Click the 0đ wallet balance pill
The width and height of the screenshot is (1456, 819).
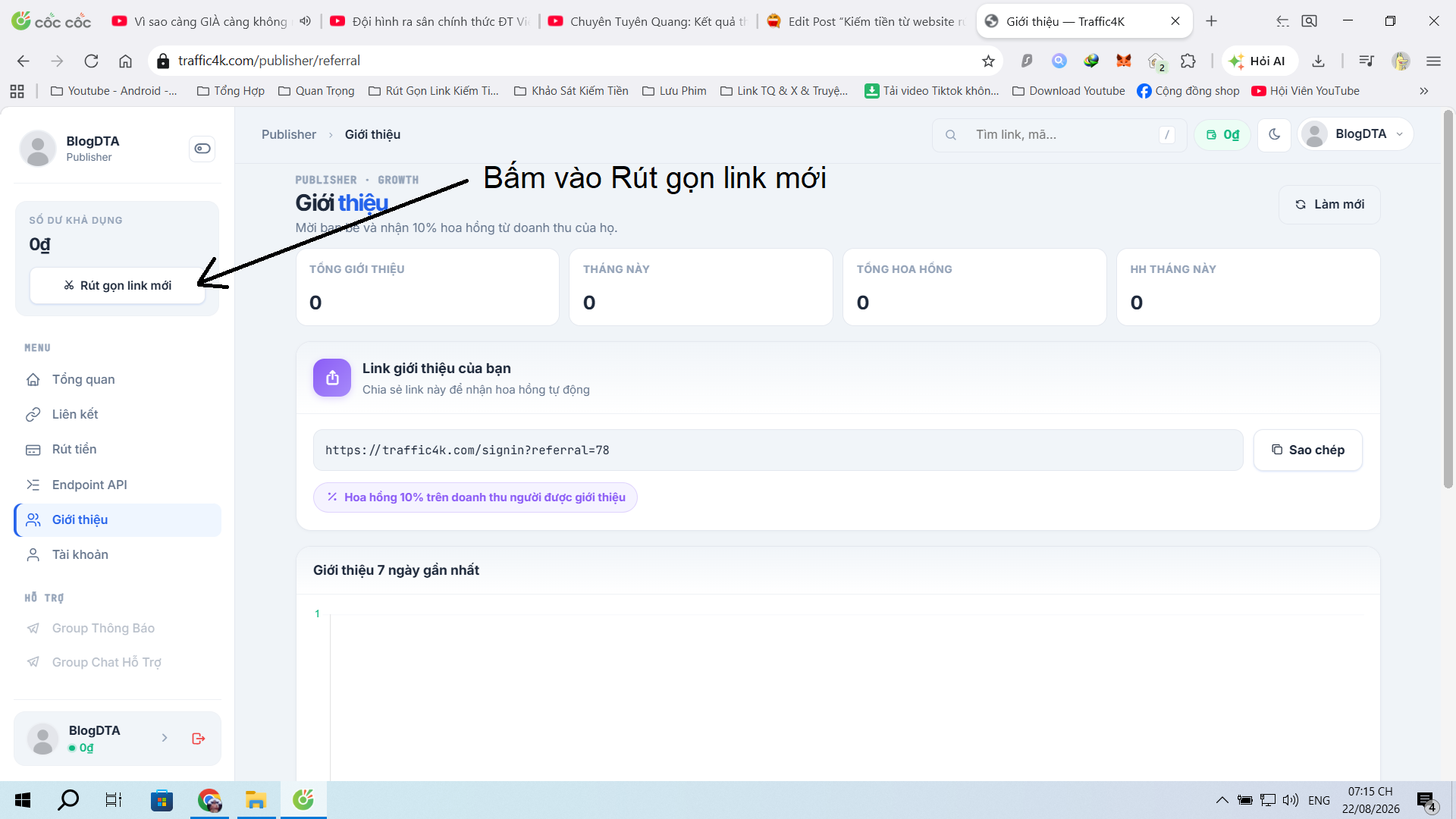(1222, 135)
